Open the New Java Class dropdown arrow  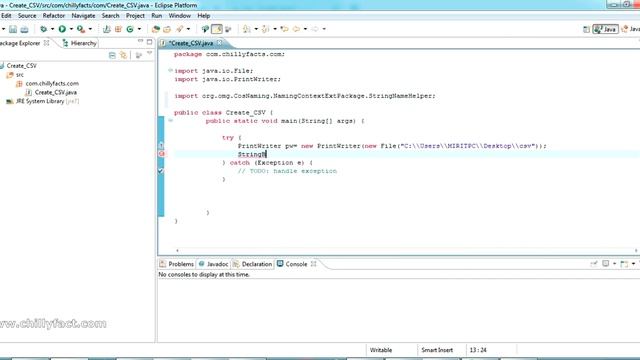pos(139,29)
